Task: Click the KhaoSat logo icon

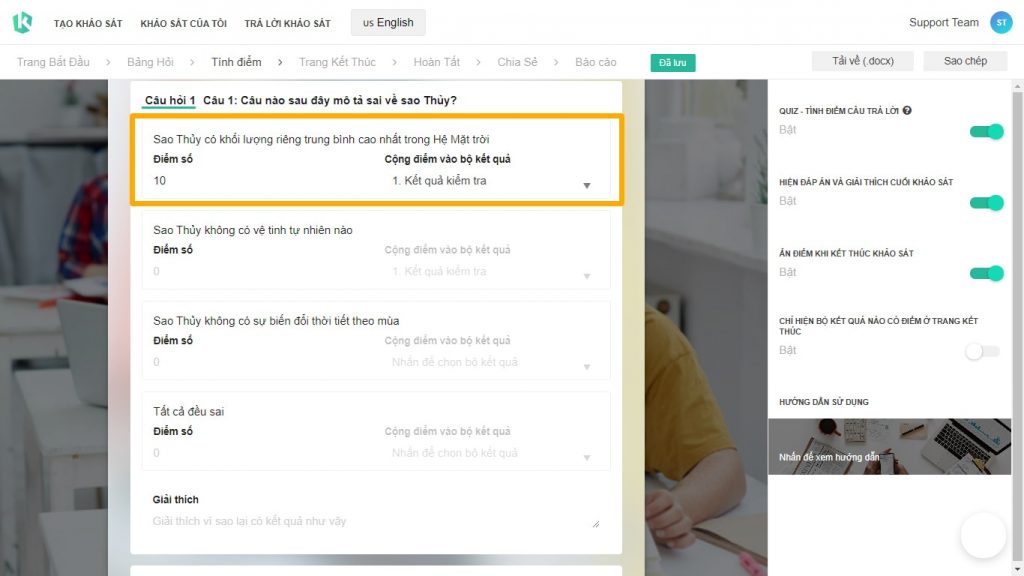Action: click(22, 21)
